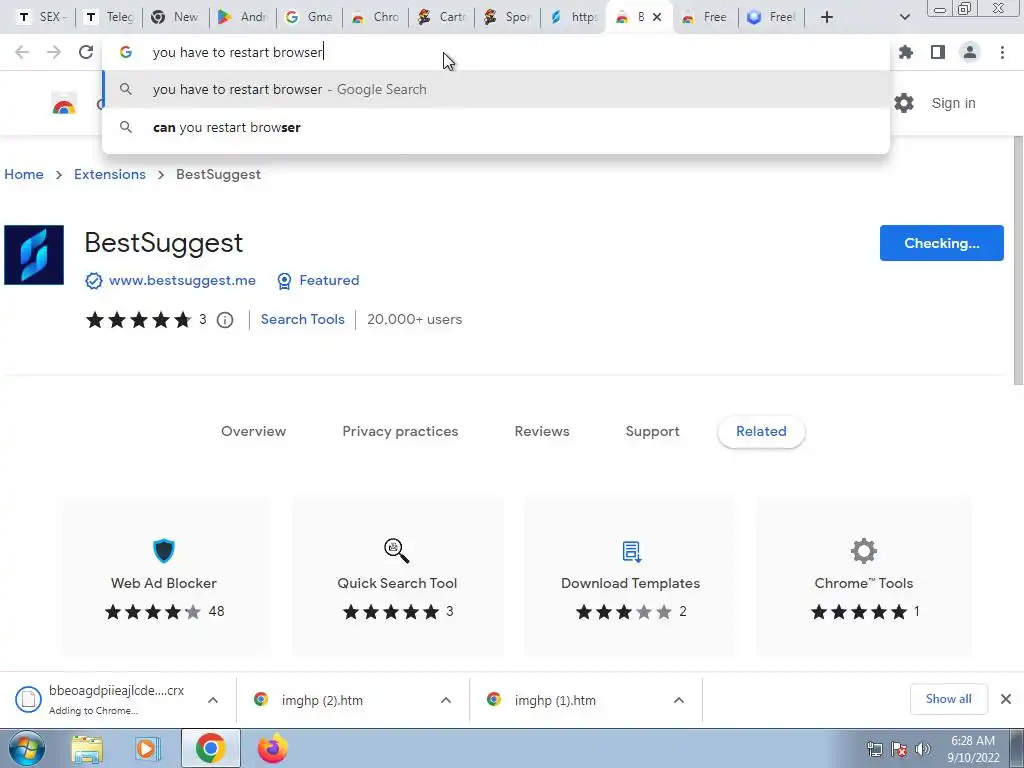Select 'can you restart browser' suggestion
The image size is (1024, 768).
click(x=496, y=127)
